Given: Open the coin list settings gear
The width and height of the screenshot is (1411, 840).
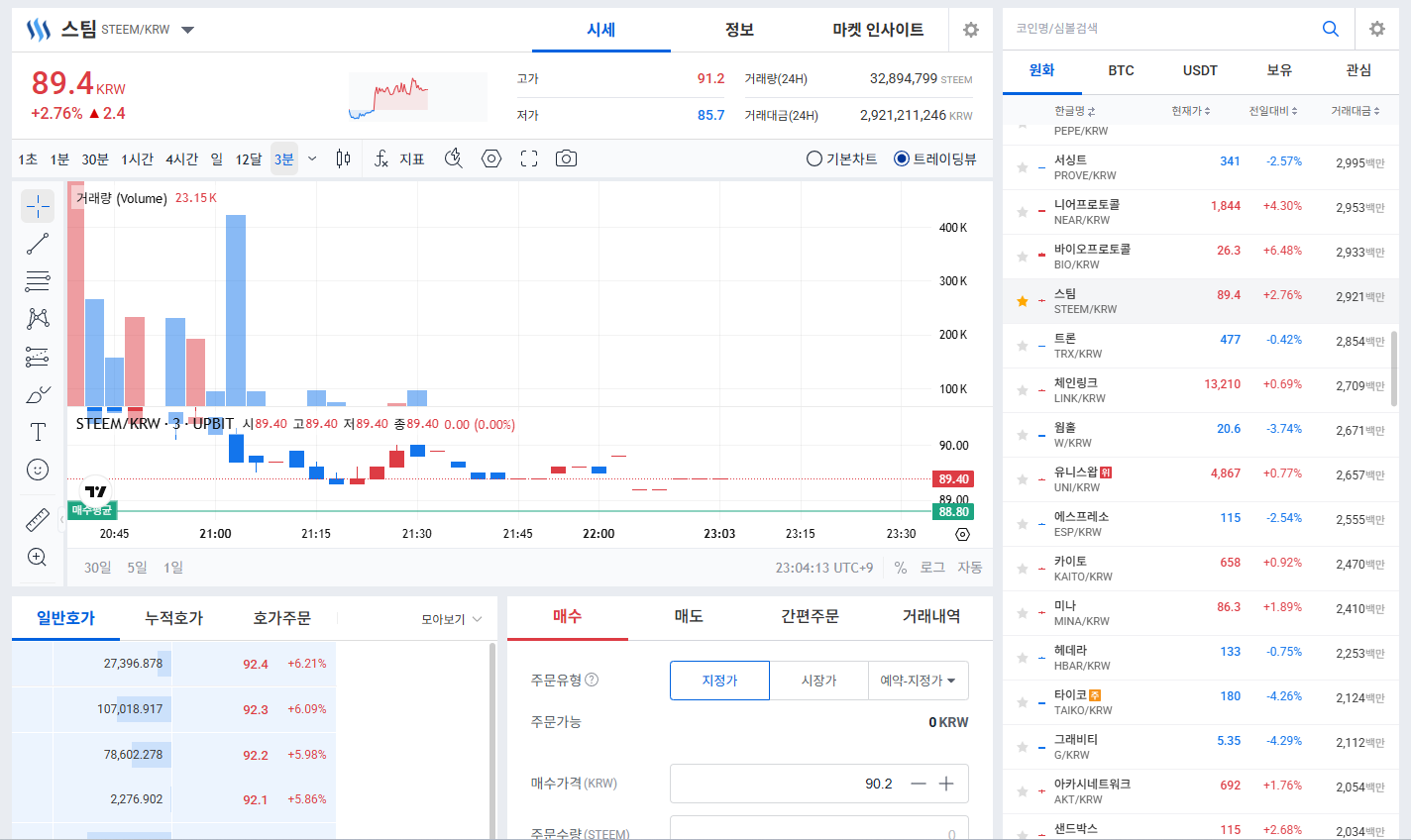Looking at the screenshot, I should click(x=1377, y=29).
